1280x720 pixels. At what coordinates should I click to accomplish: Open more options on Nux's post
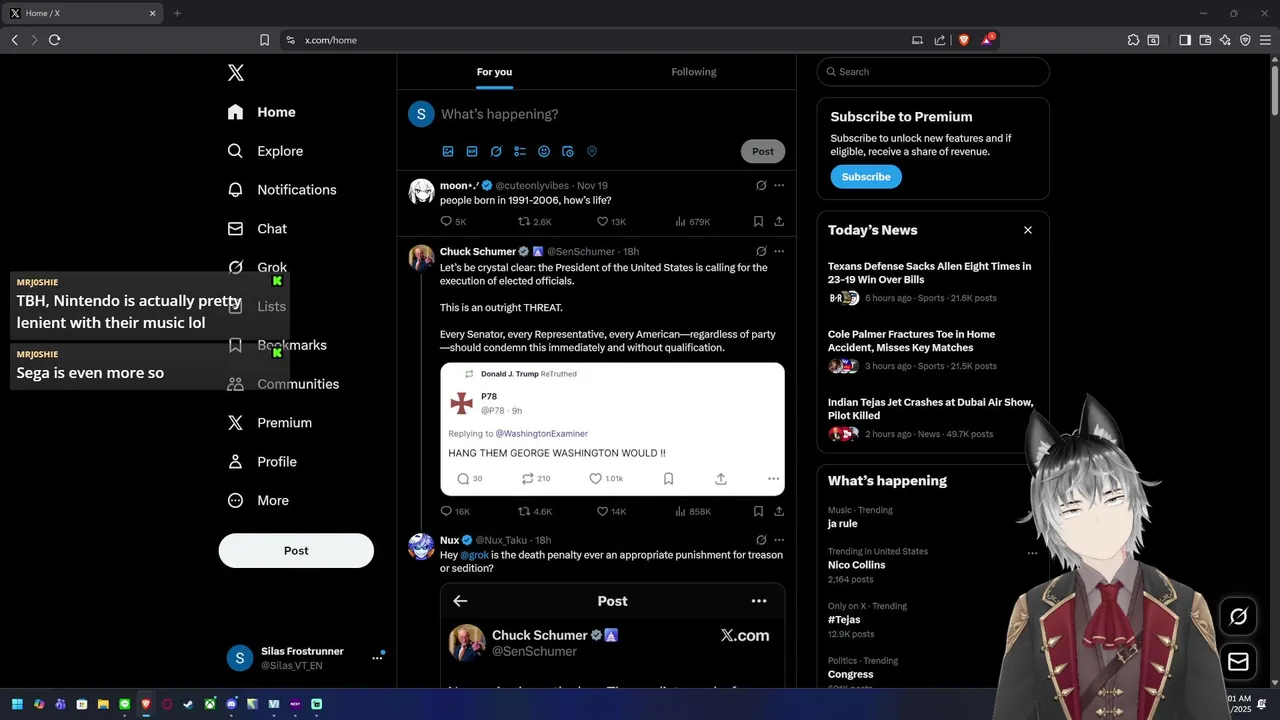click(x=779, y=541)
